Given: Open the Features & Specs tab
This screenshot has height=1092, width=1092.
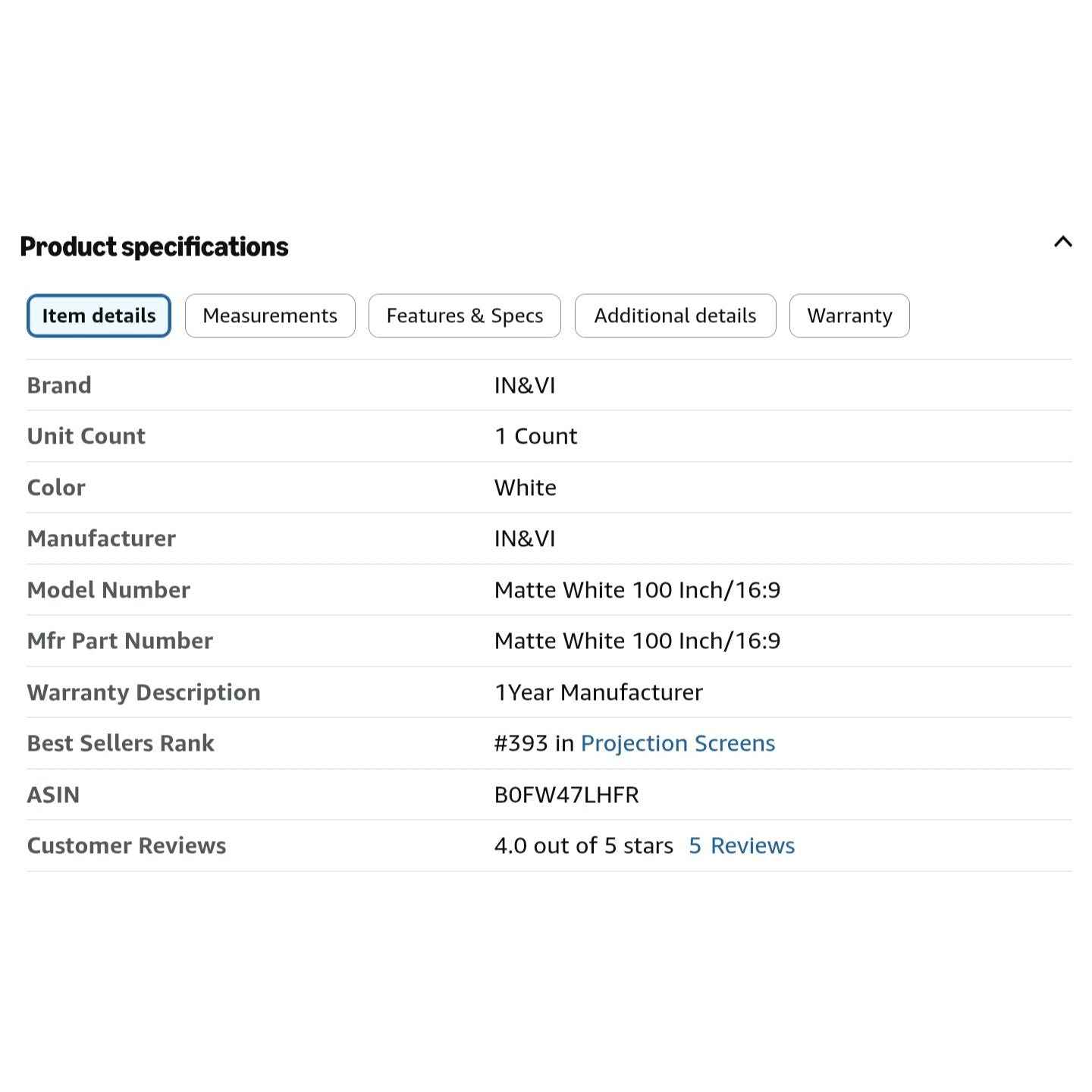Looking at the screenshot, I should pos(465,315).
